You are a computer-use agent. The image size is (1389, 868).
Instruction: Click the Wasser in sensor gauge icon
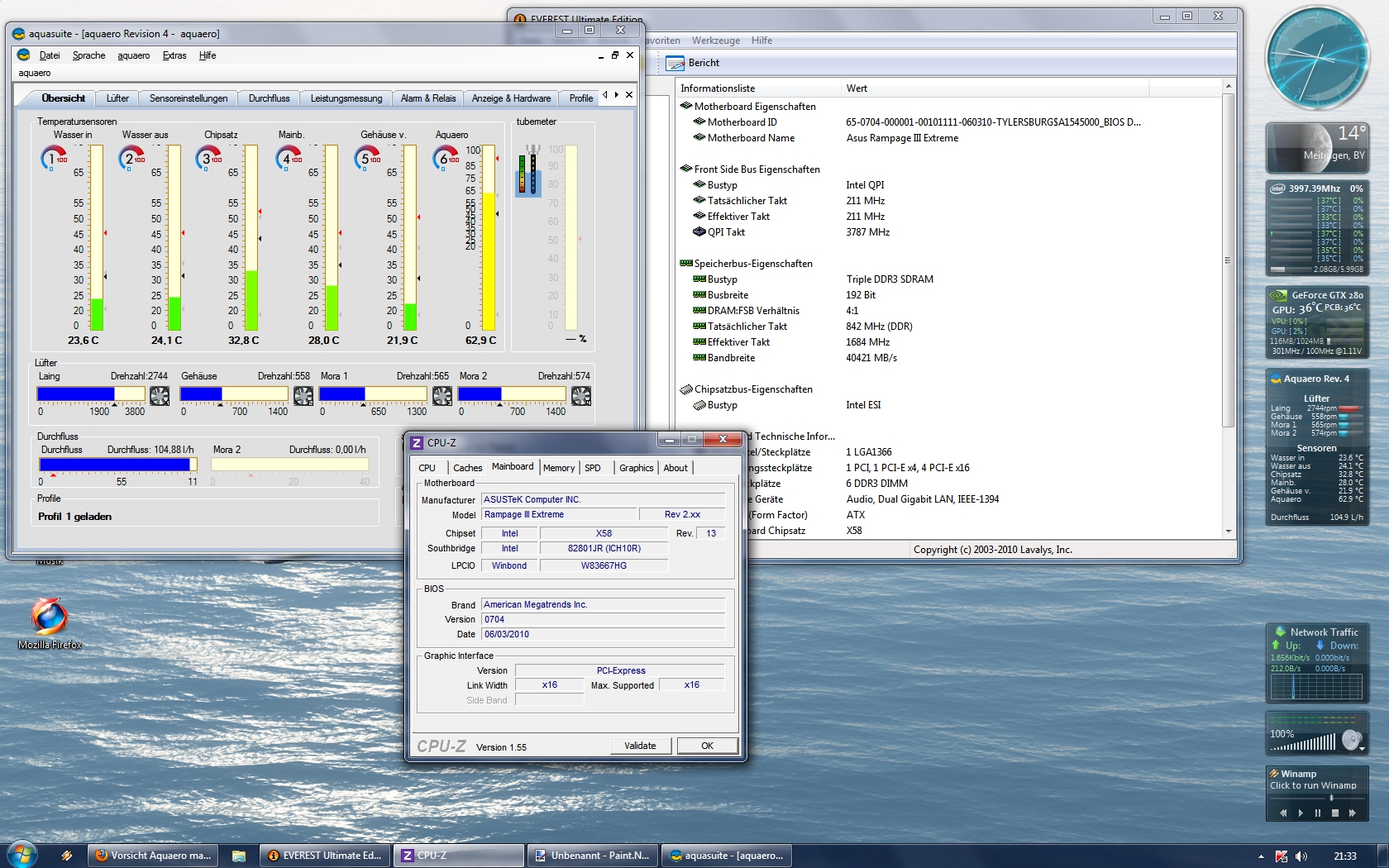tap(53, 158)
